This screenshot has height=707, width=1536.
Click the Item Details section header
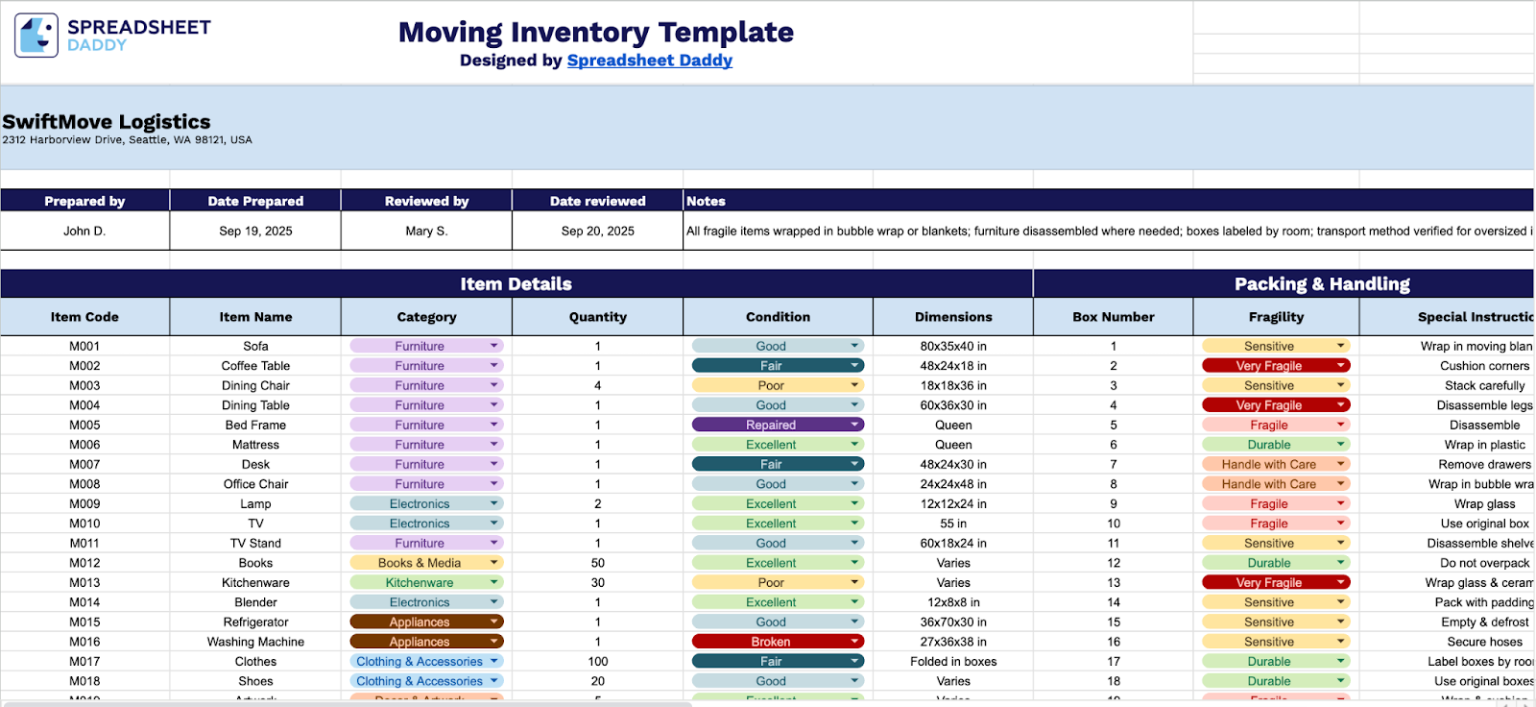(516, 284)
